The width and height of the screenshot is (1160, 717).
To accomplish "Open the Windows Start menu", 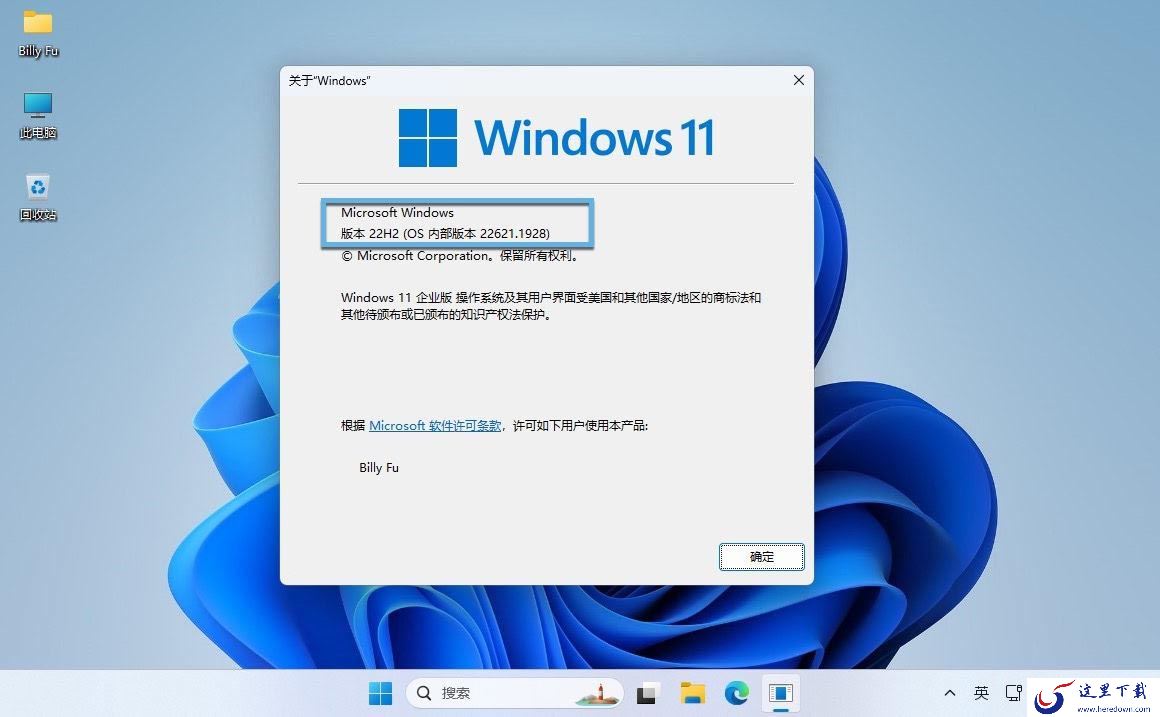I will click(380, 693).
